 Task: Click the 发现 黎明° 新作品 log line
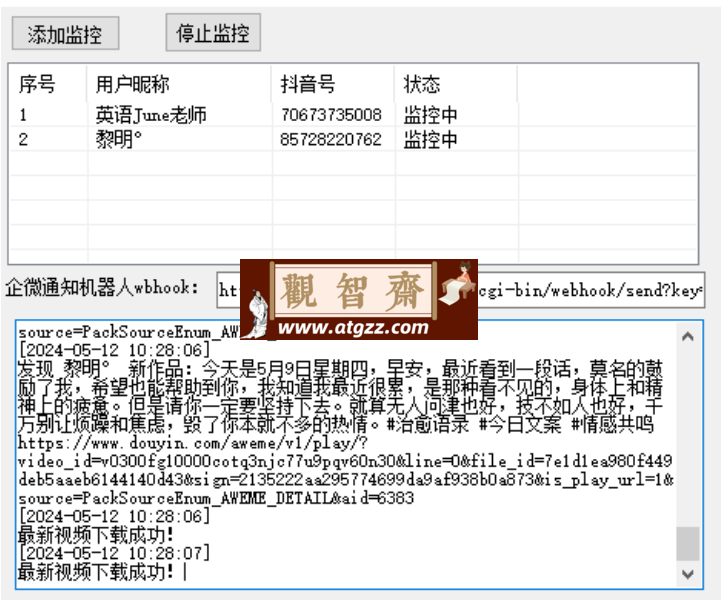tap(340, 369)
